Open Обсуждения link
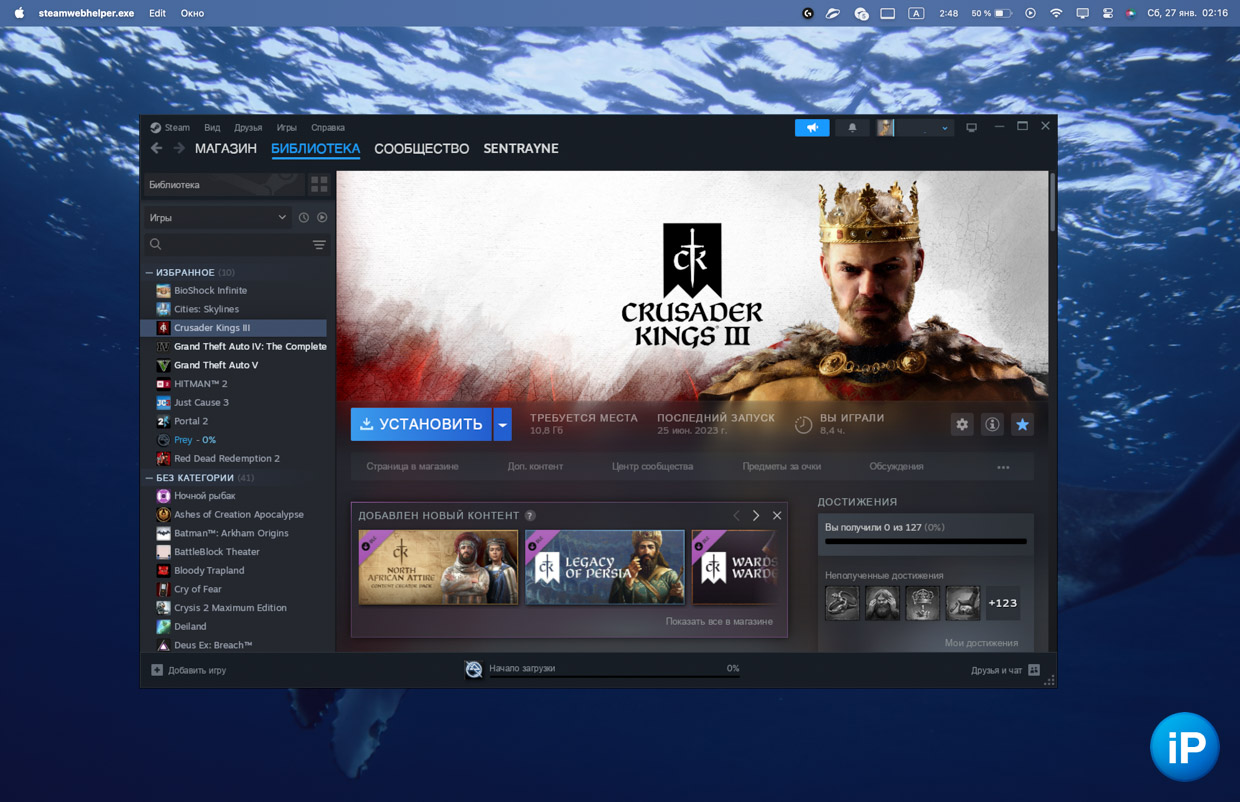1240x802 pixels. (896, 467)
